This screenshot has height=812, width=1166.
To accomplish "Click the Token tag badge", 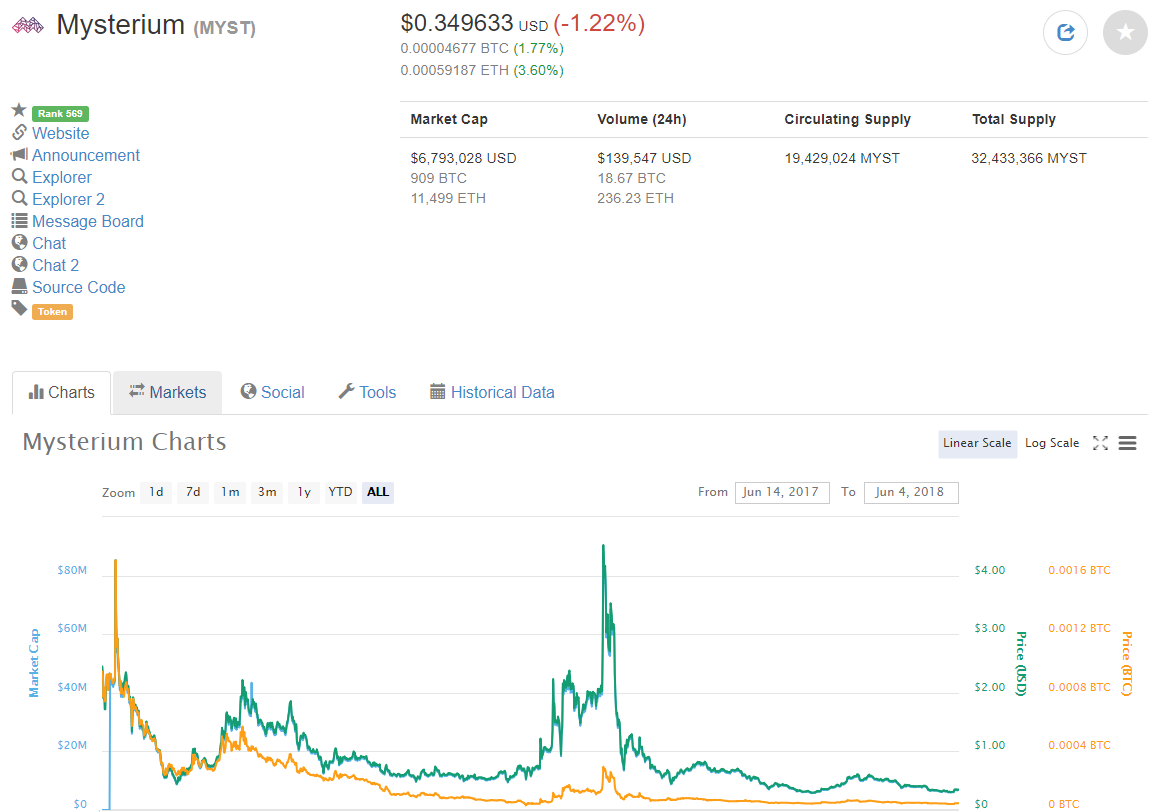I will pyautogui.click(x=52, y=312).
